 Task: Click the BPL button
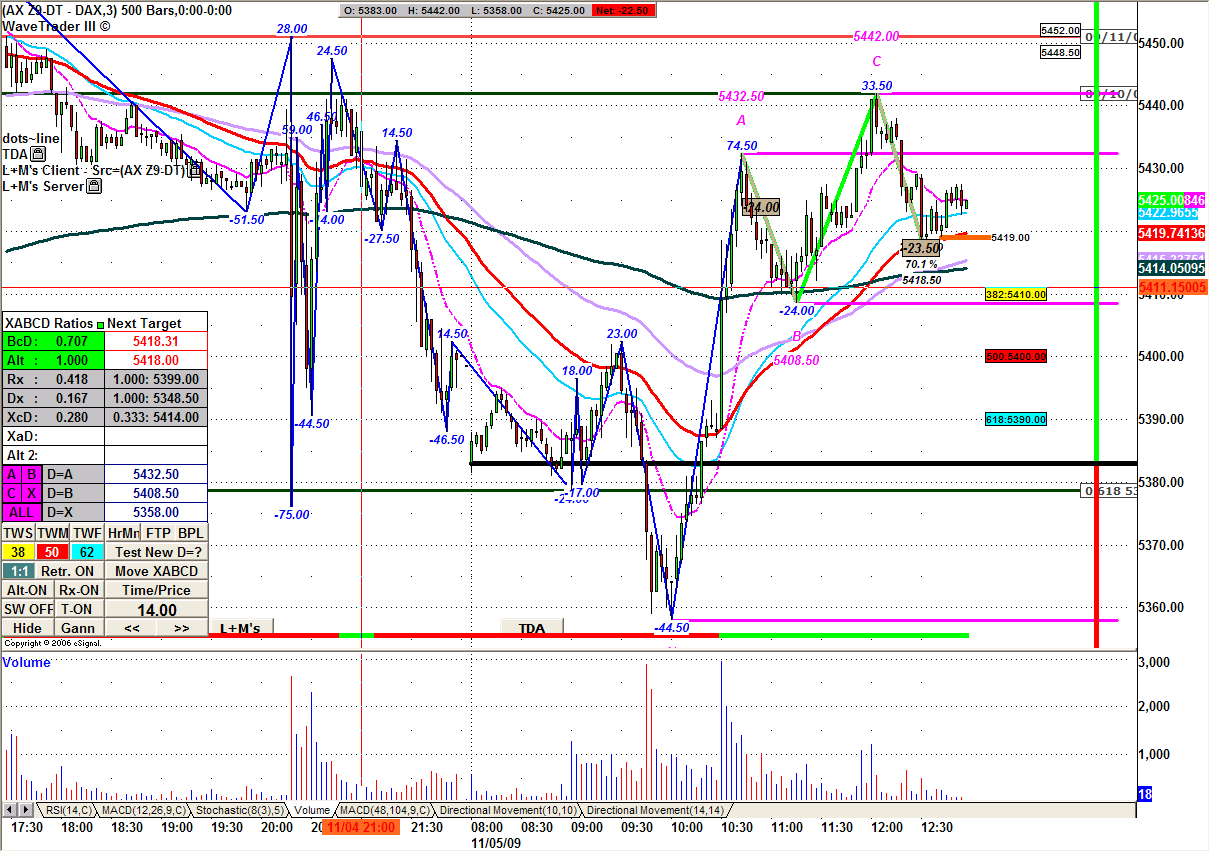tap(192, 534)
